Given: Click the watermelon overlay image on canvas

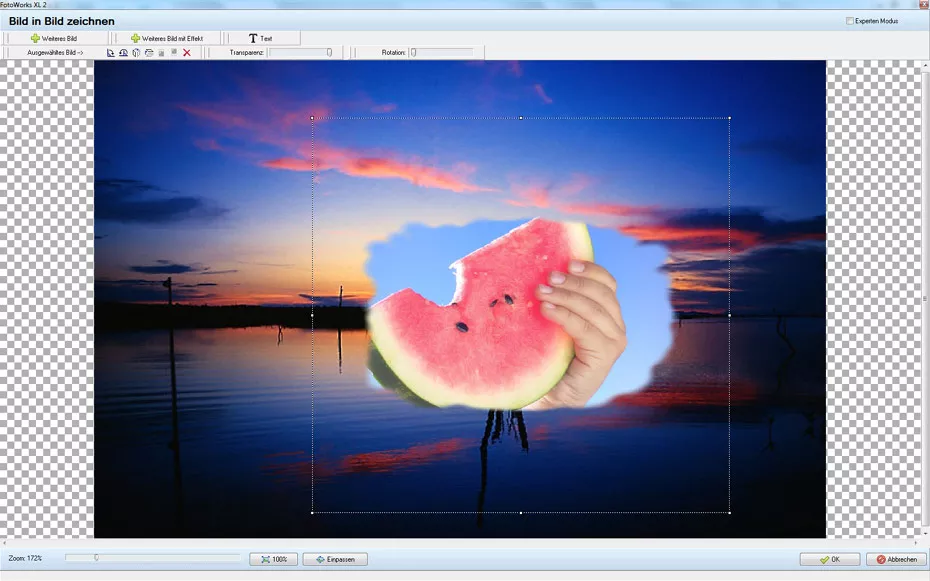Looking at the screenshot, I should click(500, 315).
